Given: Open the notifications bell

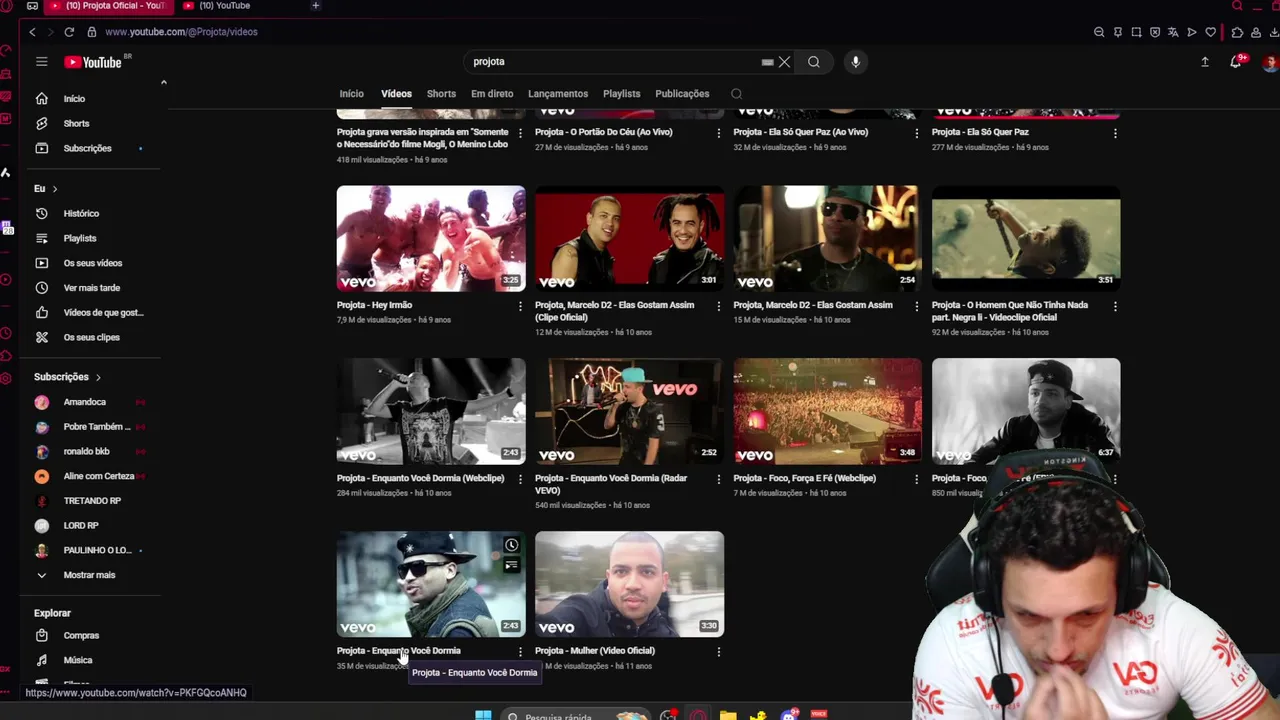Looking at the screenshot, I should click(x=1235, y=62).
